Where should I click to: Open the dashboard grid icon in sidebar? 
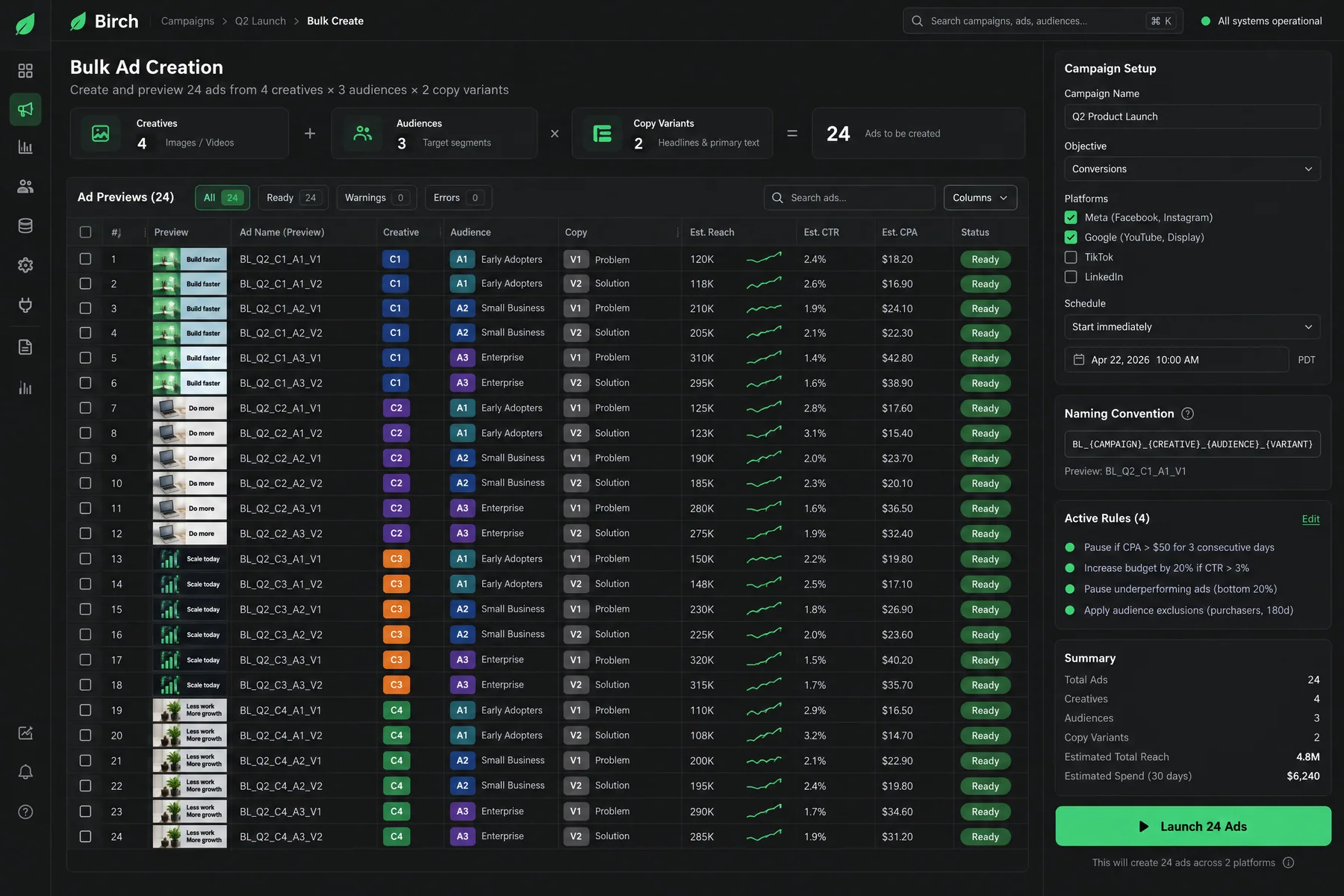[25, 71]
